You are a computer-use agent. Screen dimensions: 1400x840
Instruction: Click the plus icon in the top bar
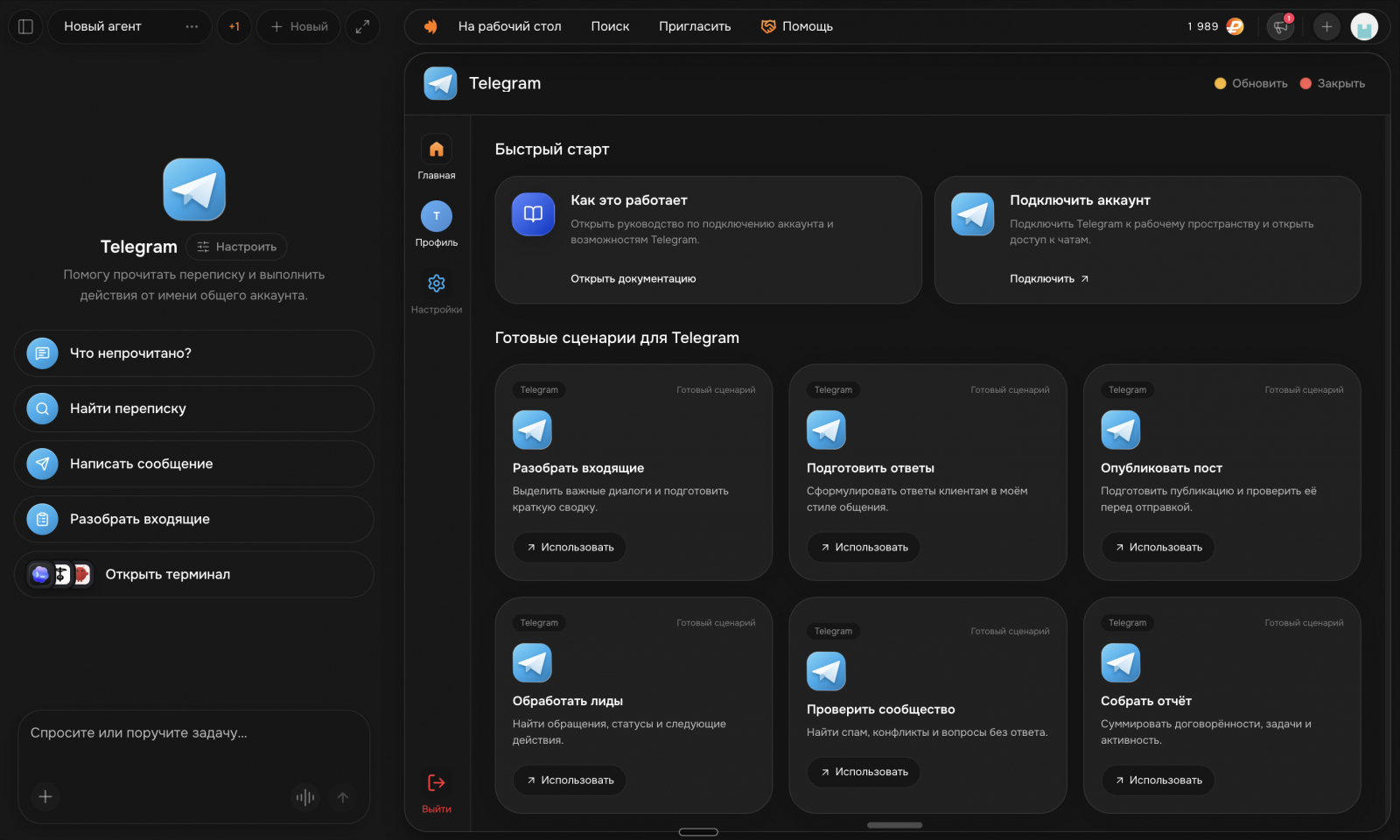[x=1326, y=26]
